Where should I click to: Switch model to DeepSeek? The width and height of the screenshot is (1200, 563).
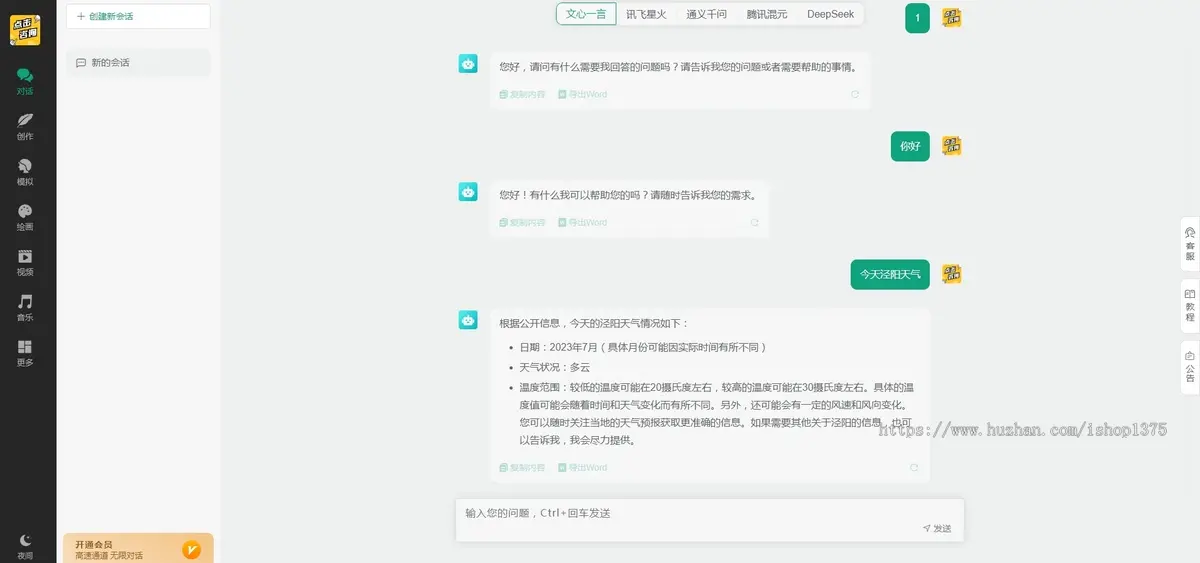tap(831, 14)
